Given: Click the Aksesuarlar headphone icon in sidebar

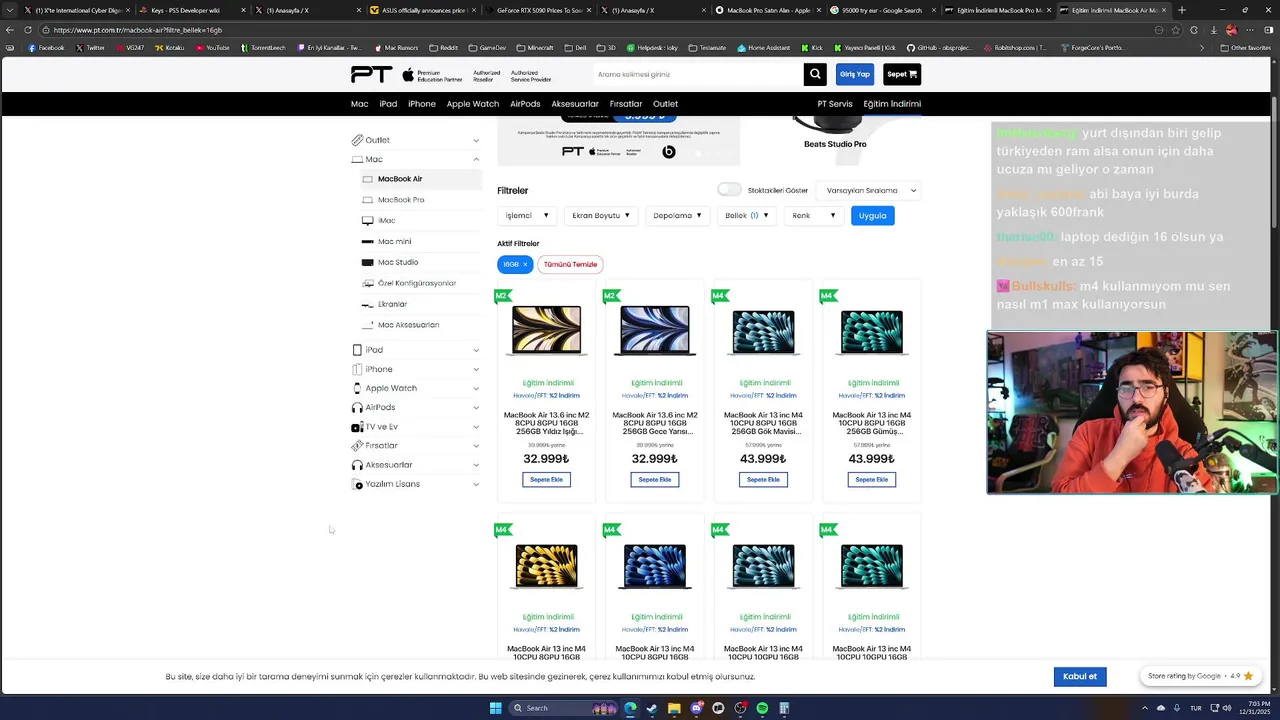Looking at the screenshot, I should tap(357, 465).
